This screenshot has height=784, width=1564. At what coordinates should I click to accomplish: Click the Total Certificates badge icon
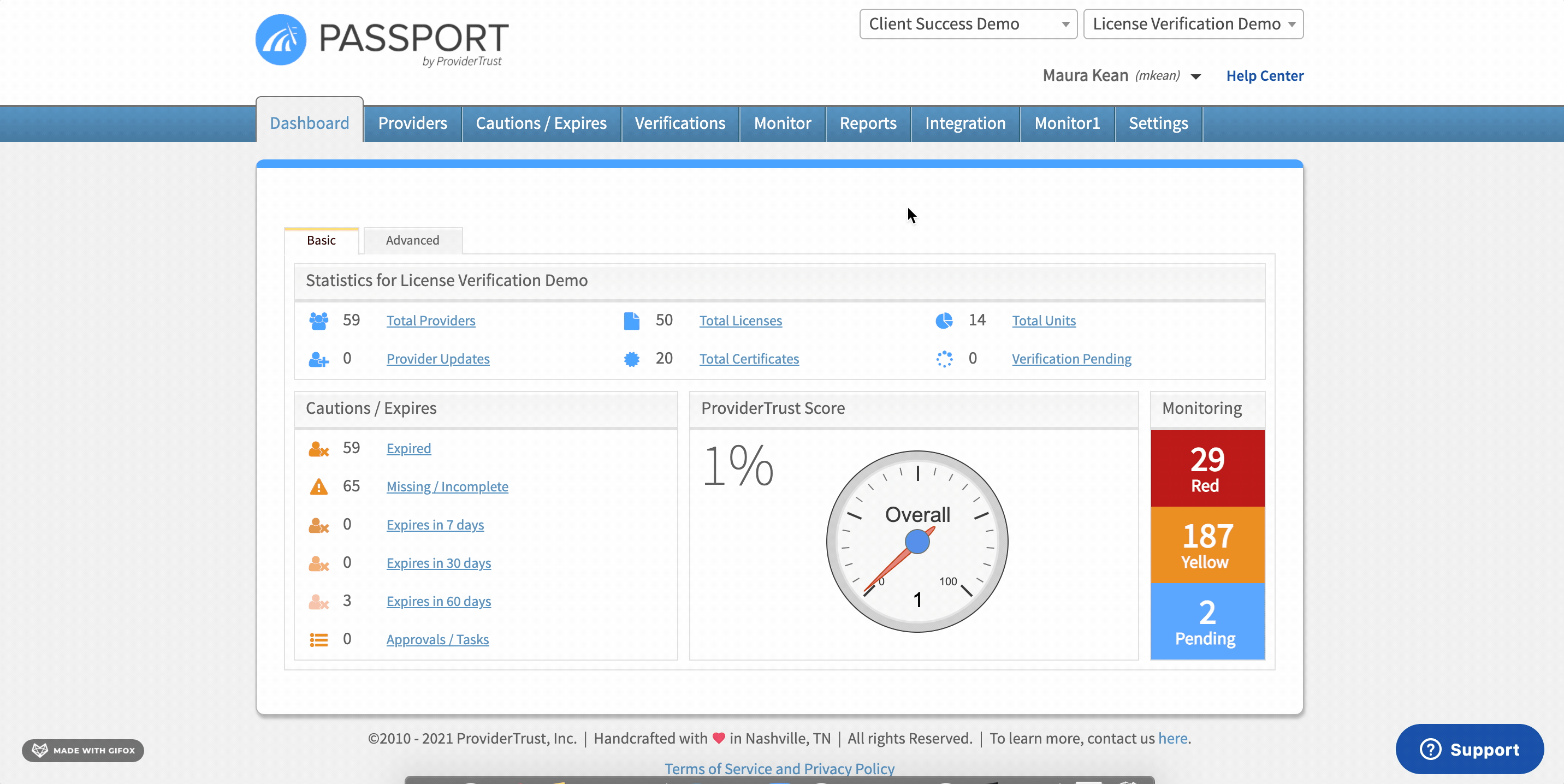point(631,359)
